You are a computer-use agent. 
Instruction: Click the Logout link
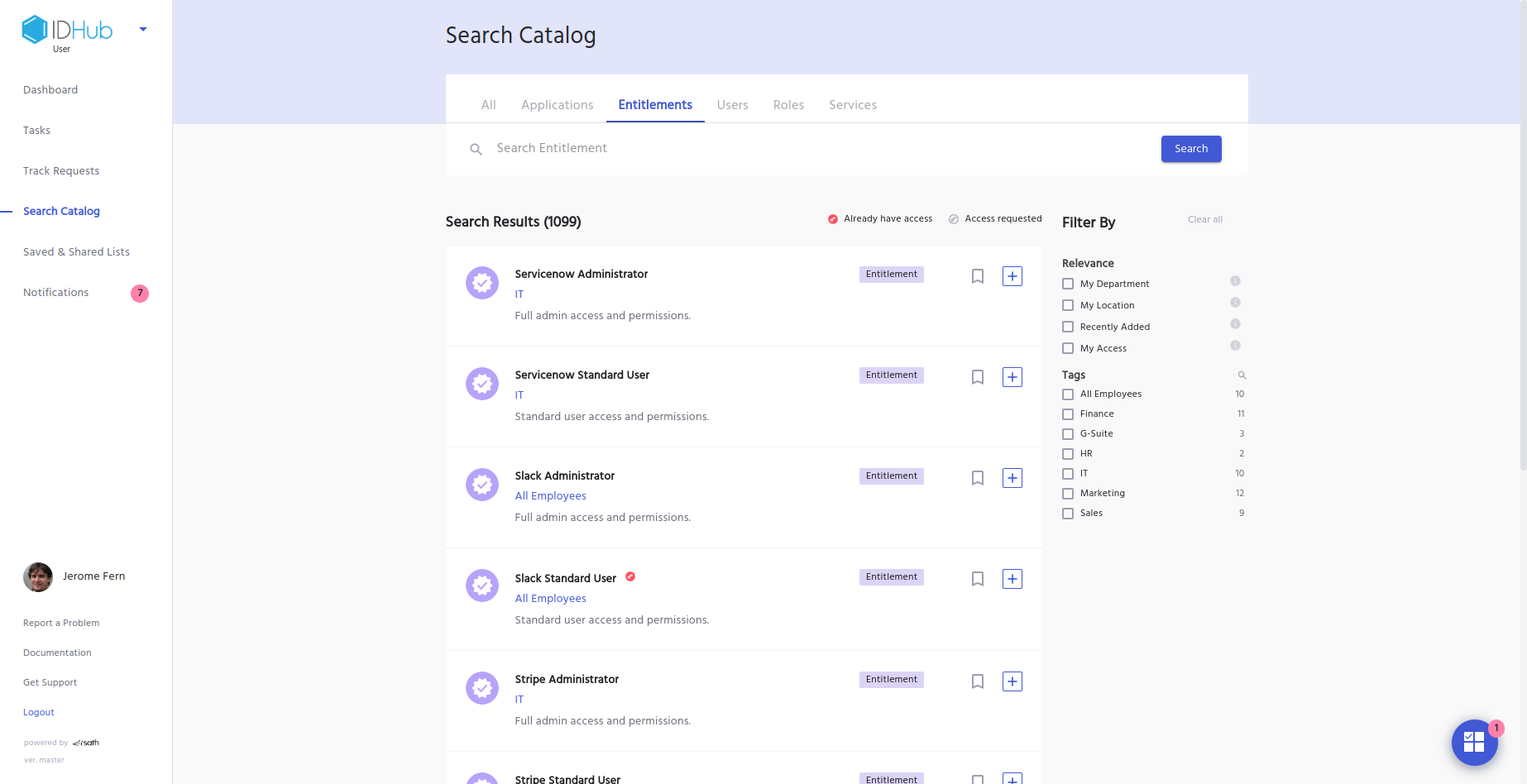pyautogui.click(x=39, y=712)
